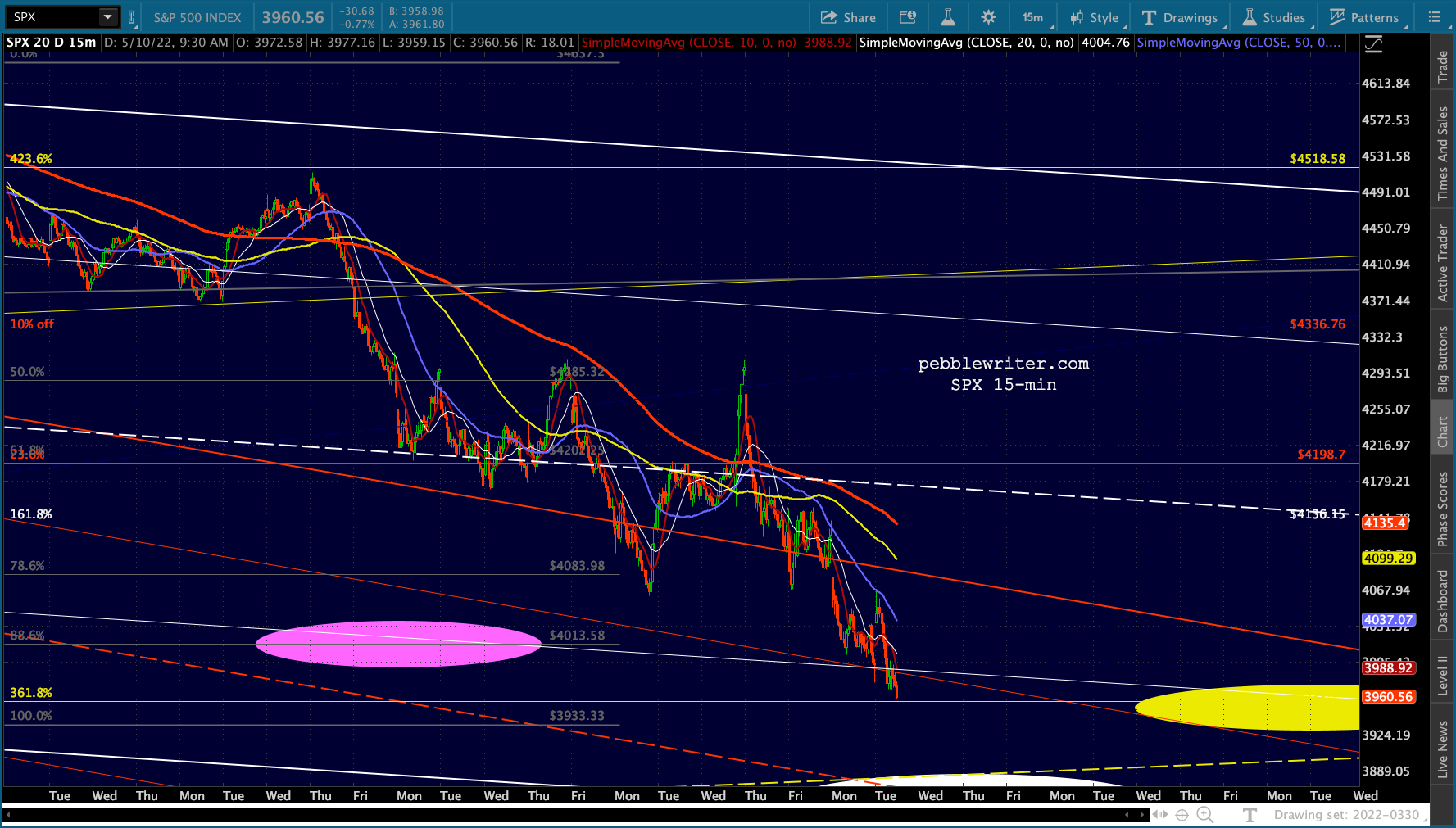Open the Level II side tab

point(1443,674)
